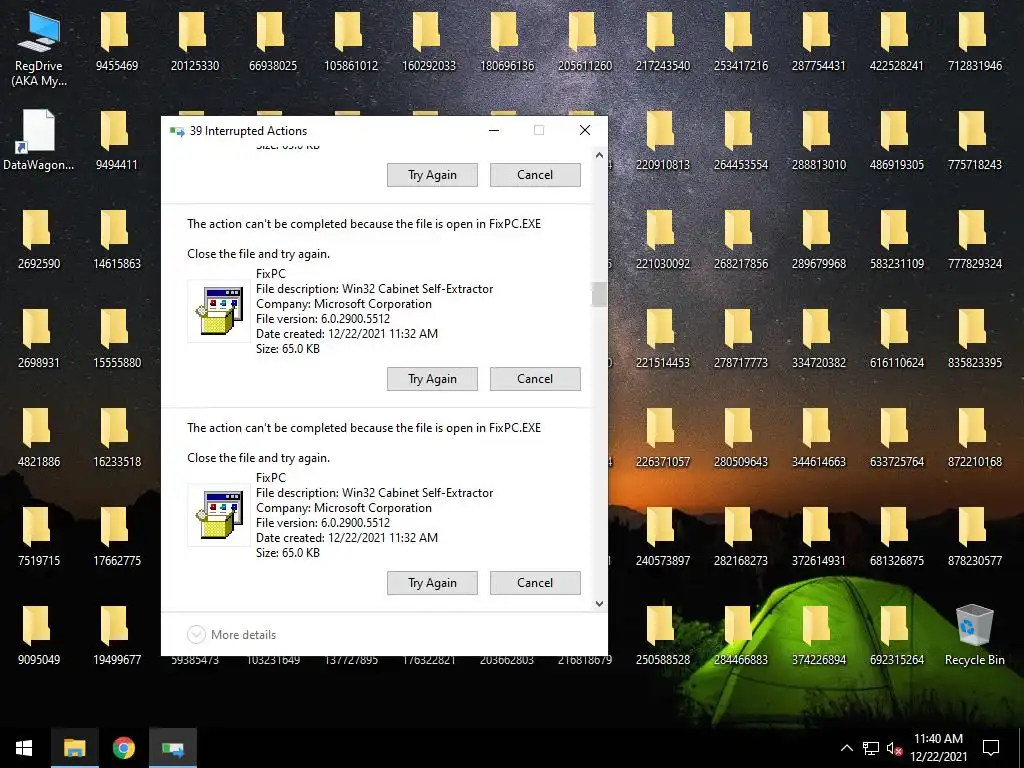Click the middle FixPC cabinet extractor thumbnail

point(219,311)
